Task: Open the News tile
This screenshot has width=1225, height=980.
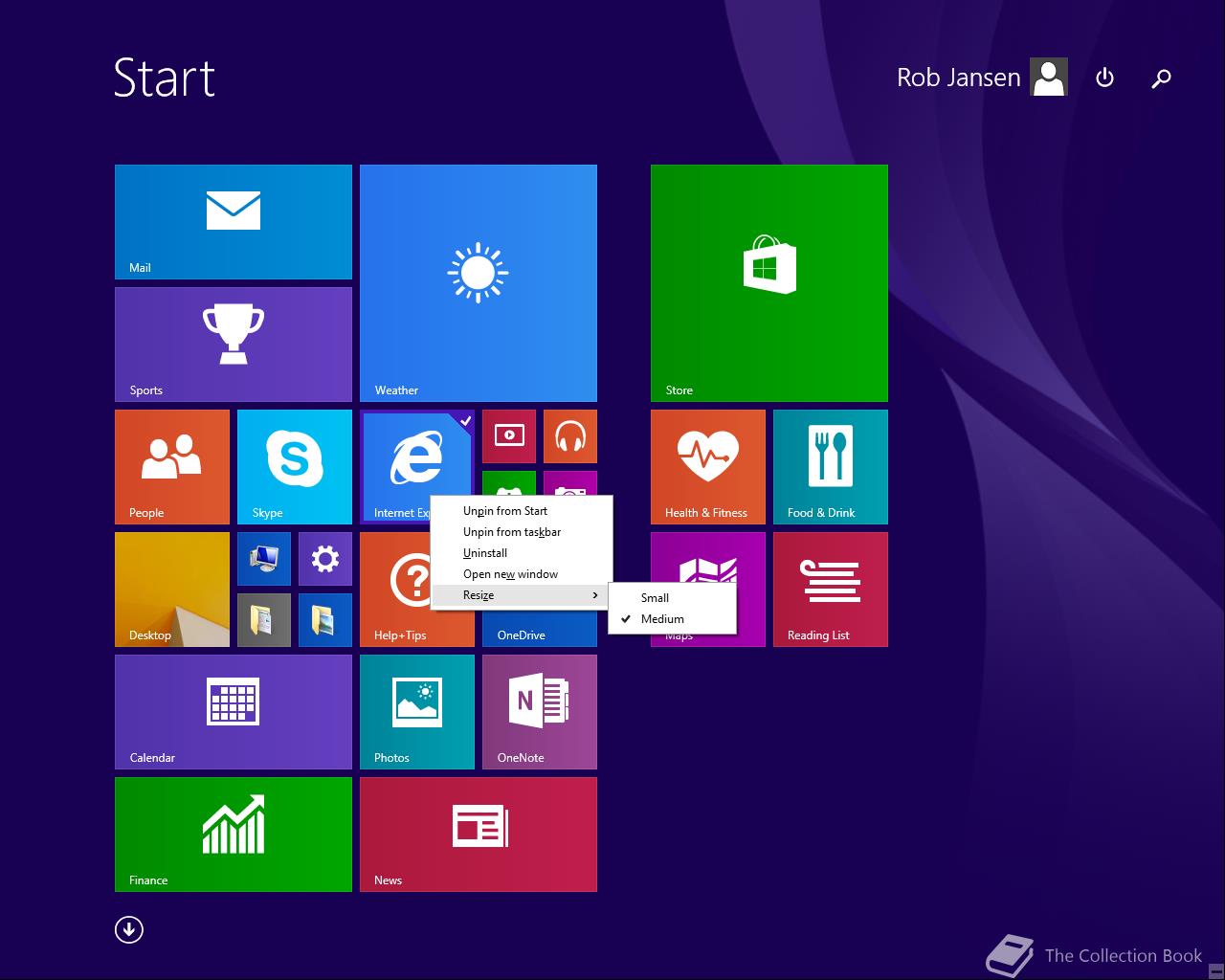Action: (x=479, y=835)
